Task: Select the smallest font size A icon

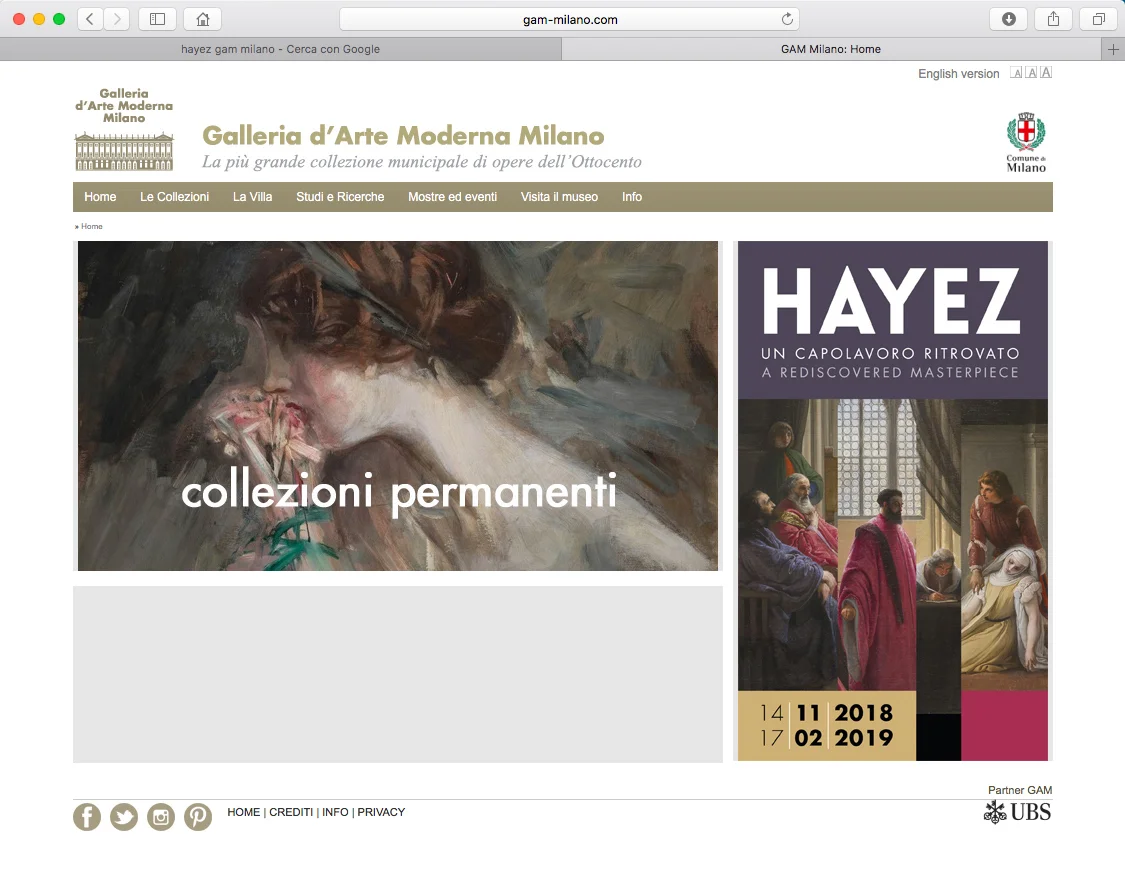Action: [x=1017, y=72]
